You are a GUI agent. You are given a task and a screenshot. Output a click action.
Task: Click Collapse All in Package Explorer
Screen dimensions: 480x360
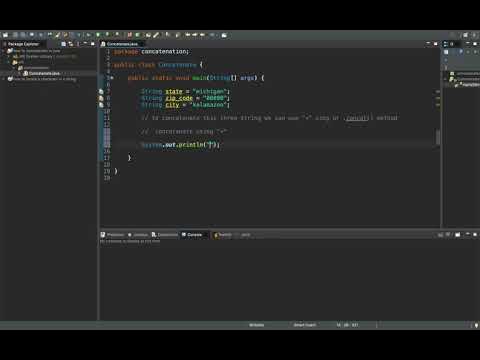click(64, 44)
